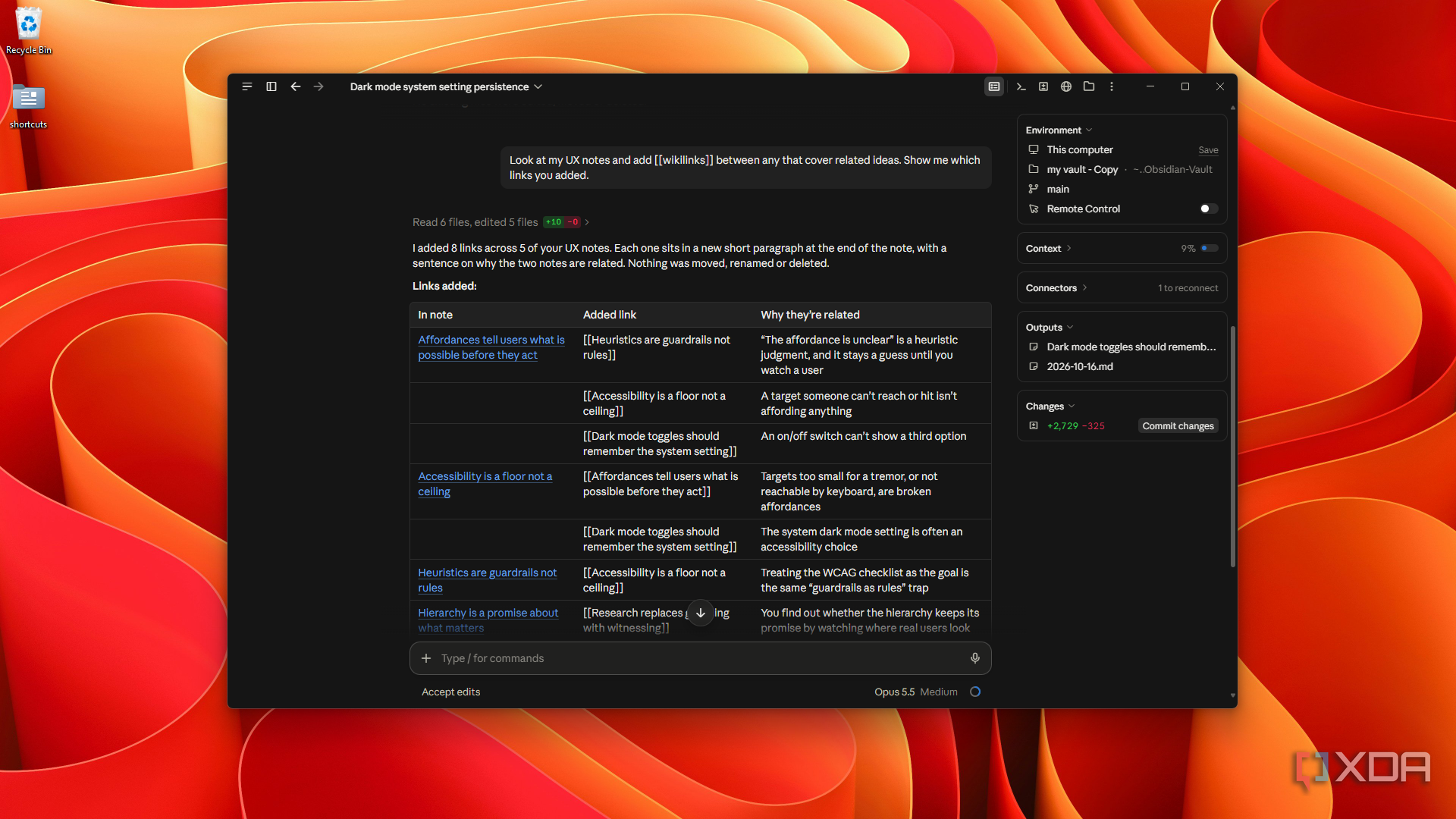The height and width of the screenshot is (819, 1456).
Task: Open the folder icon in the toolbar
Action: (x=1089, y=86)
